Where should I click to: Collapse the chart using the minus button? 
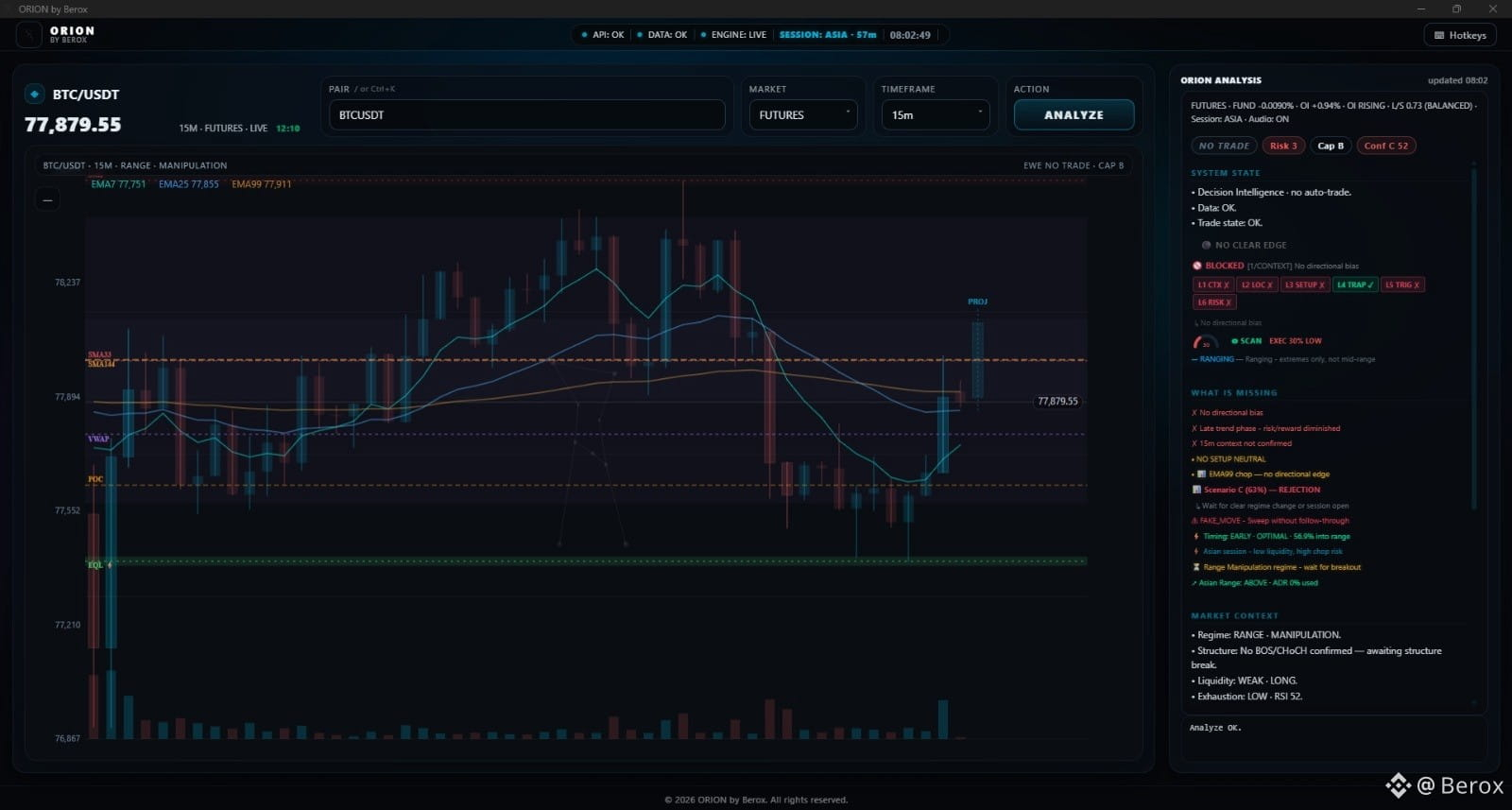point(47,199)
